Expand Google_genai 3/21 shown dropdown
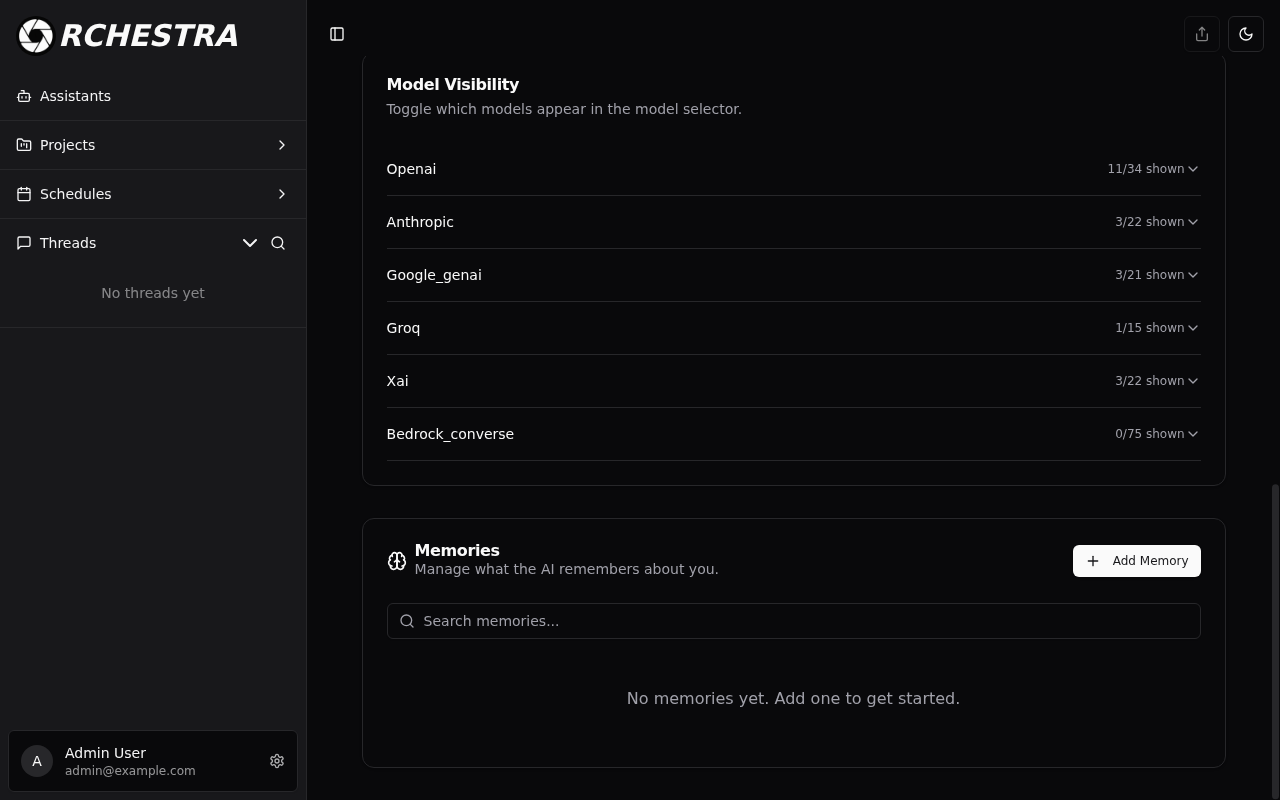This screenshot has width=1280, height=800. (1156, 275)
